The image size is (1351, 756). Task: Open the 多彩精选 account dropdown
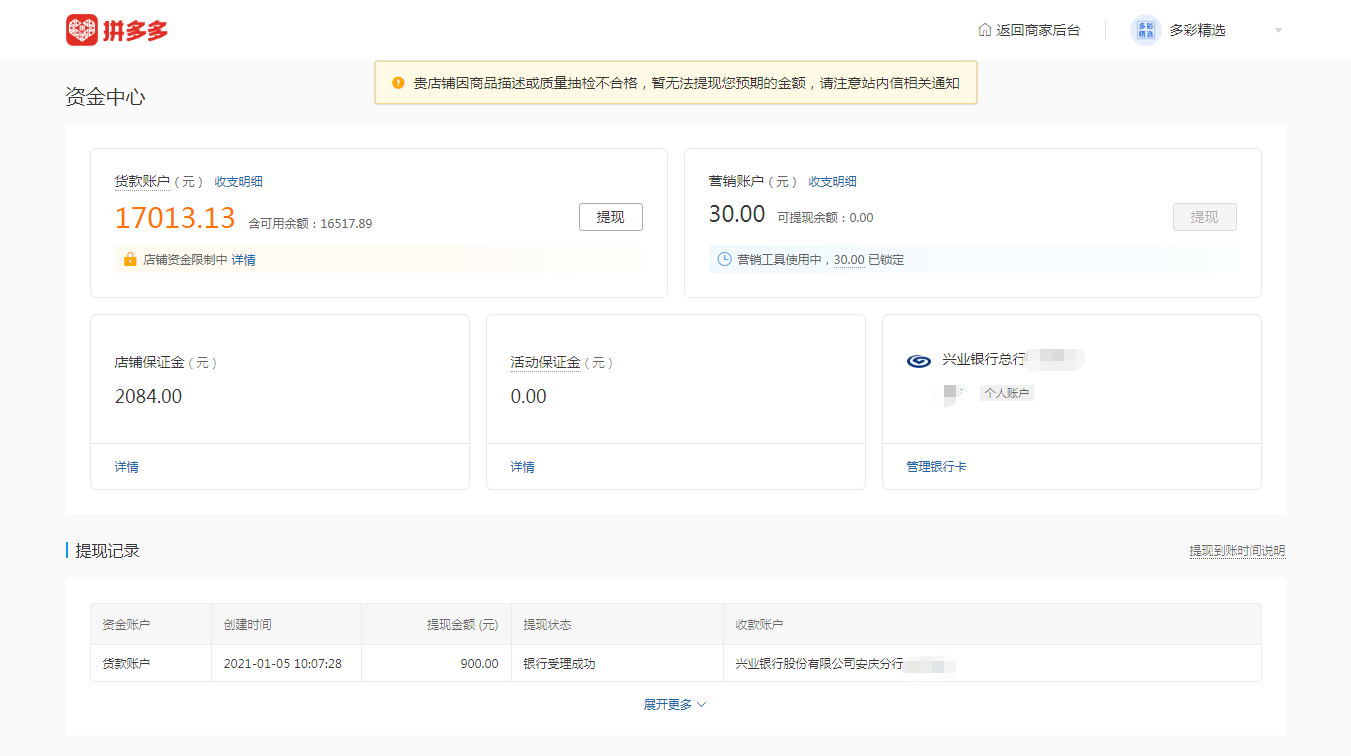[1278, 30]
